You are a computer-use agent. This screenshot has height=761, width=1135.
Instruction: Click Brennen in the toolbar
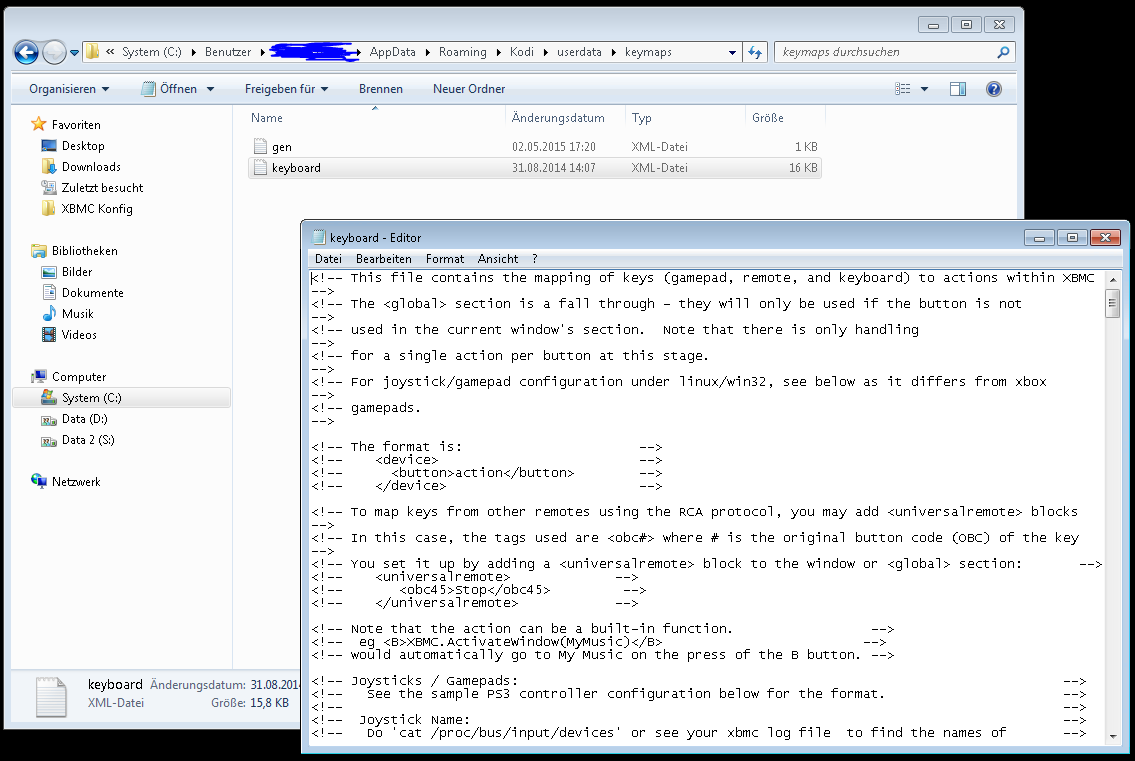pos(381,89)
